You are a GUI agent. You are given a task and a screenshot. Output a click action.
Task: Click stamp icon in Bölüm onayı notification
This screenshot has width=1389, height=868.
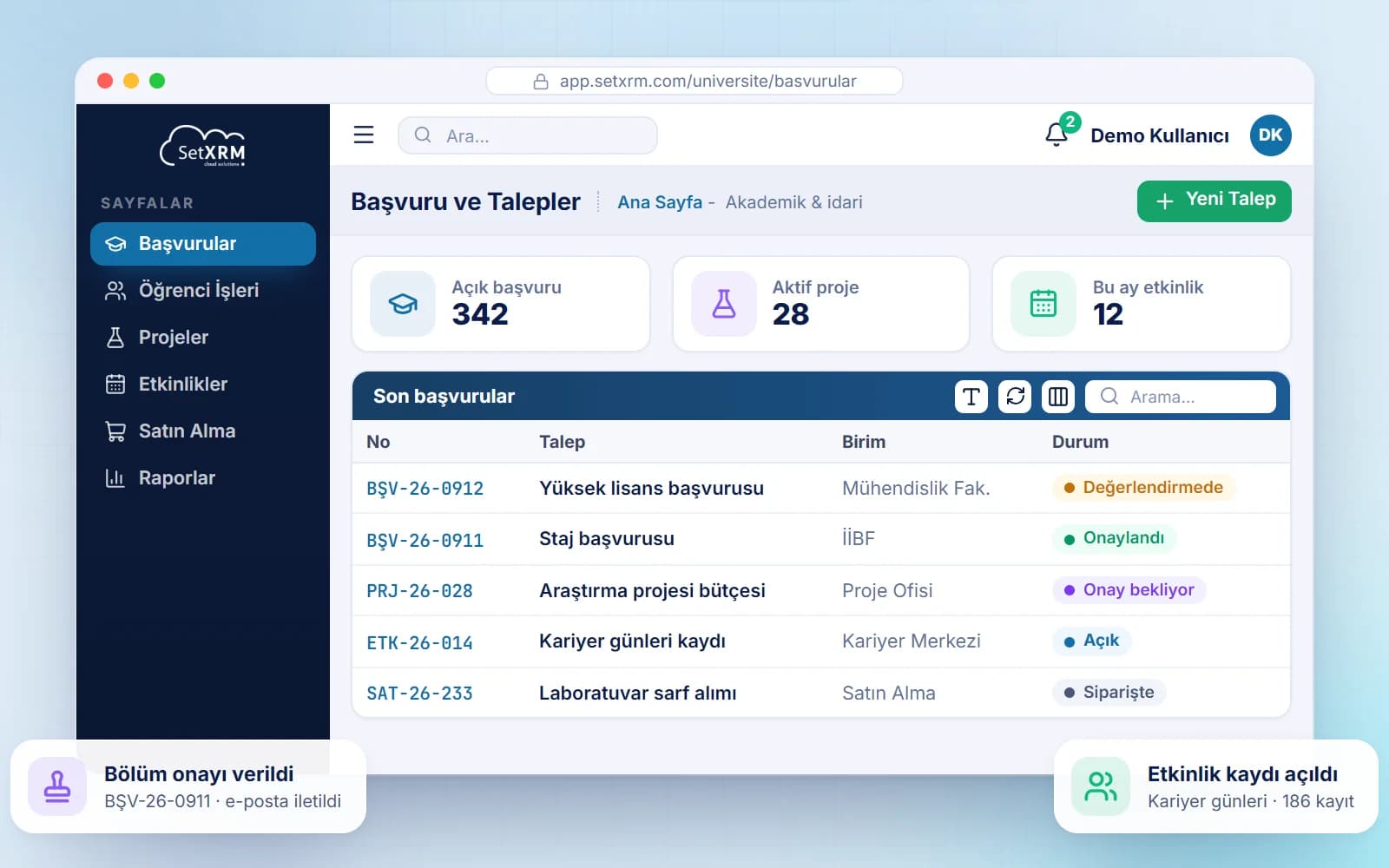pos(57,786)
